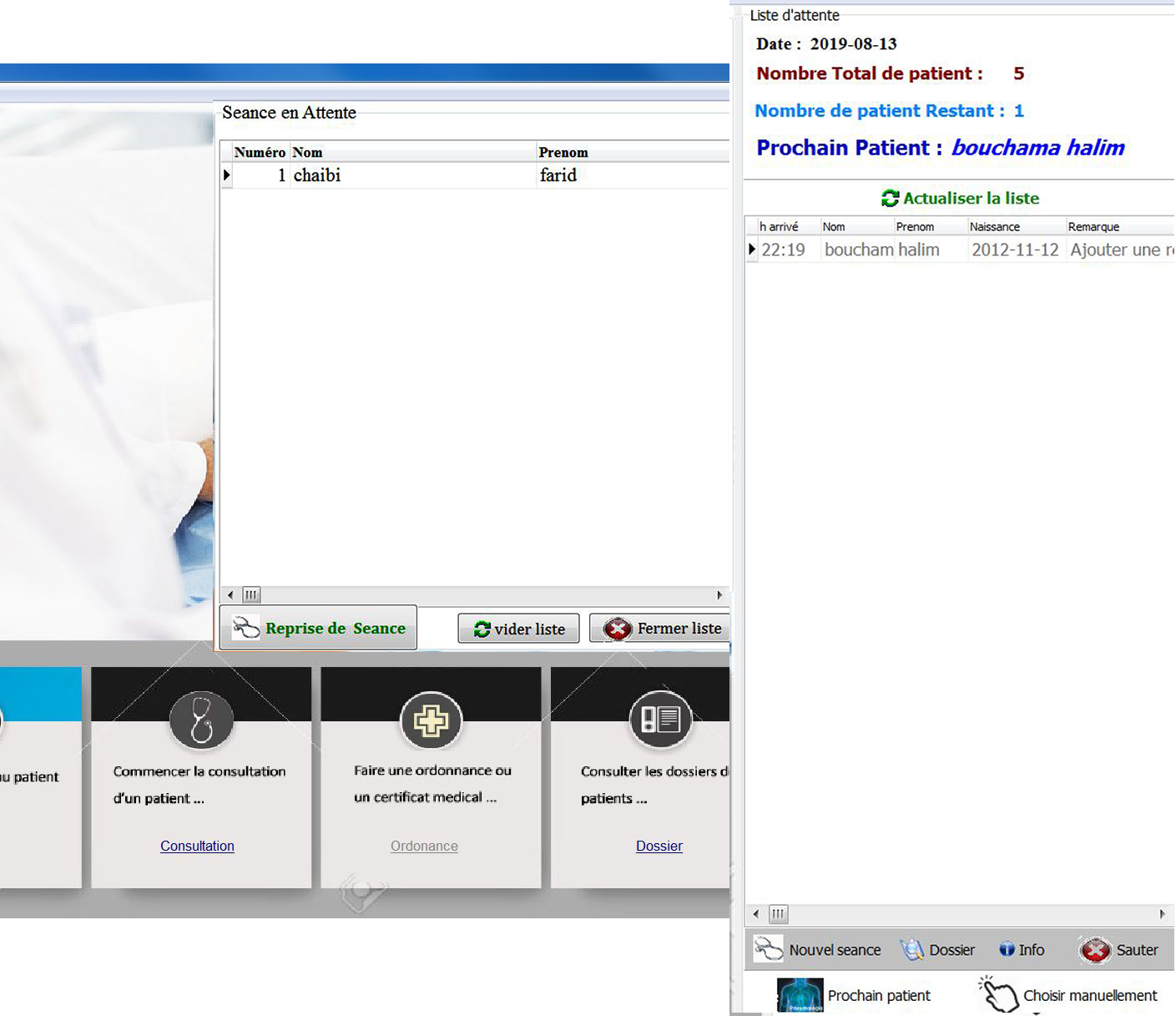Click the blue info icon
This screenshot has width=1176, height=1016.
1007,950
